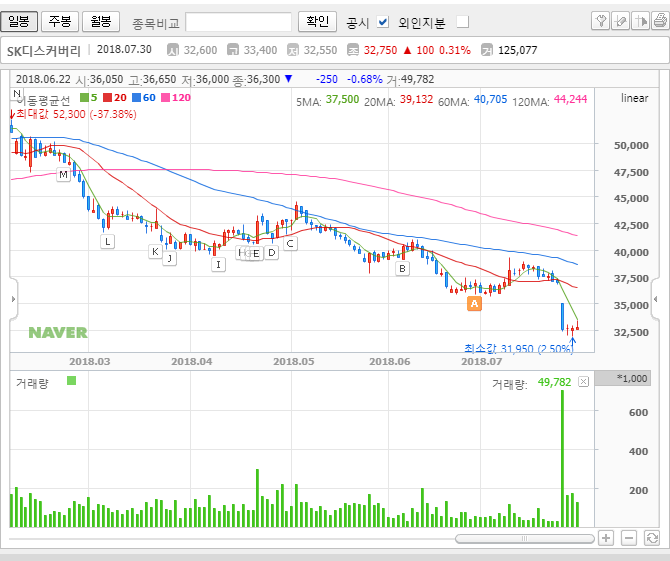Zoom out with the minus button

pyautogui.click(x=629, y=538)
